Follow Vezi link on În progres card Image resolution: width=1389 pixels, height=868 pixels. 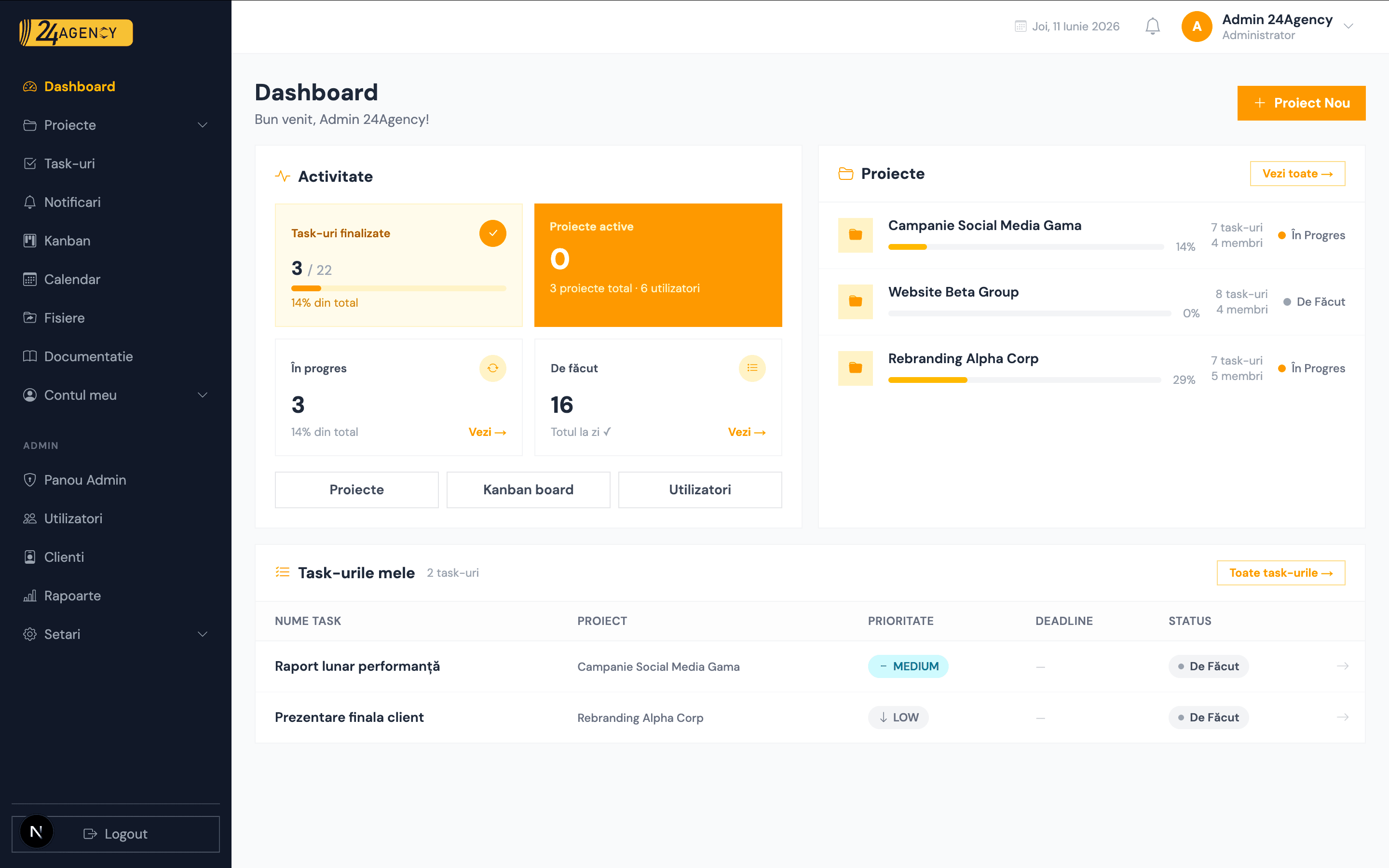click(487, 432)
